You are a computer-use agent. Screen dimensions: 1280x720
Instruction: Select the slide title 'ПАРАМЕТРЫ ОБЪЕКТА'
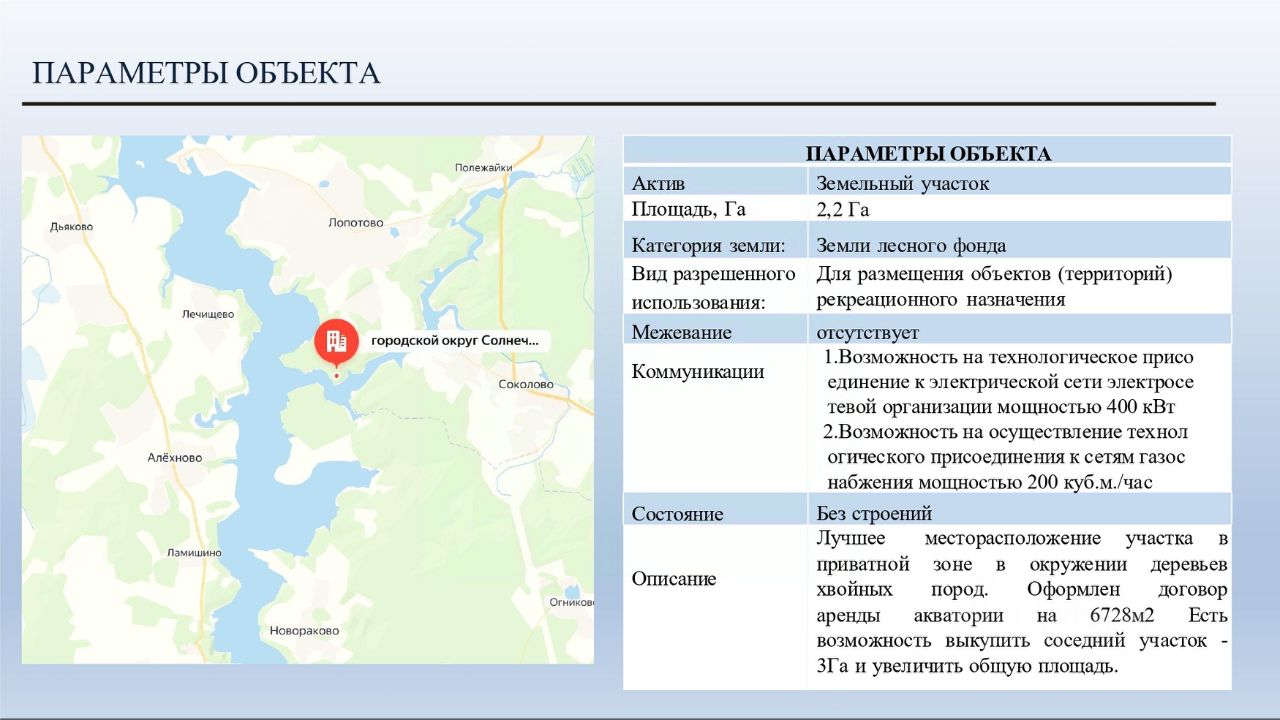(207, 73)
